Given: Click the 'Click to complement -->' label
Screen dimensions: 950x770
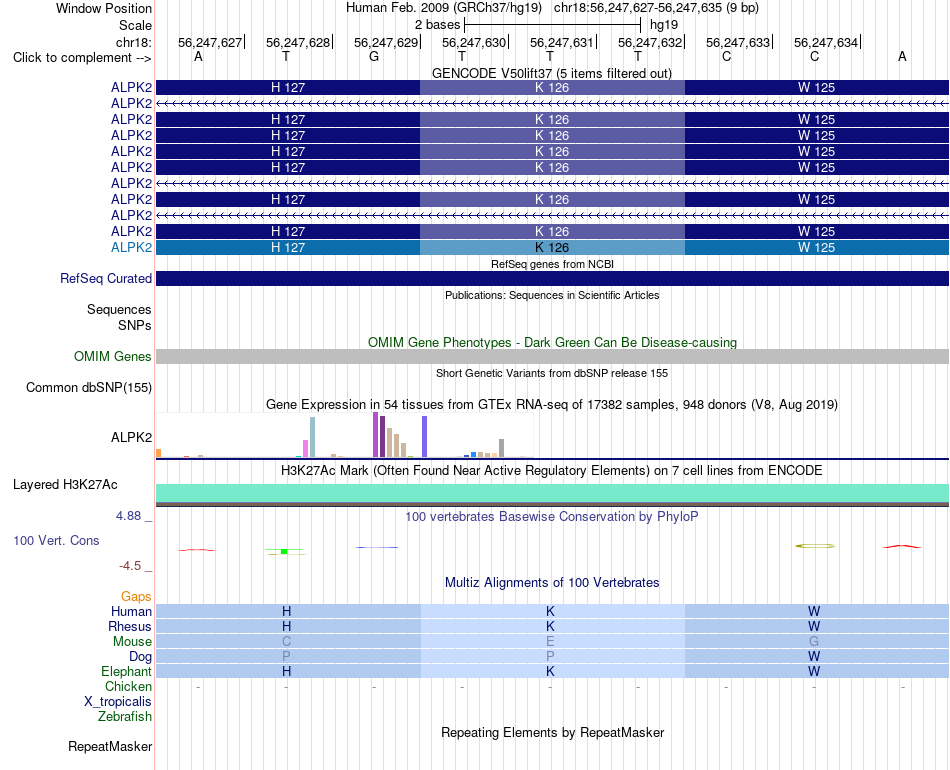Looking at the screenshot, I should point(82,58).
